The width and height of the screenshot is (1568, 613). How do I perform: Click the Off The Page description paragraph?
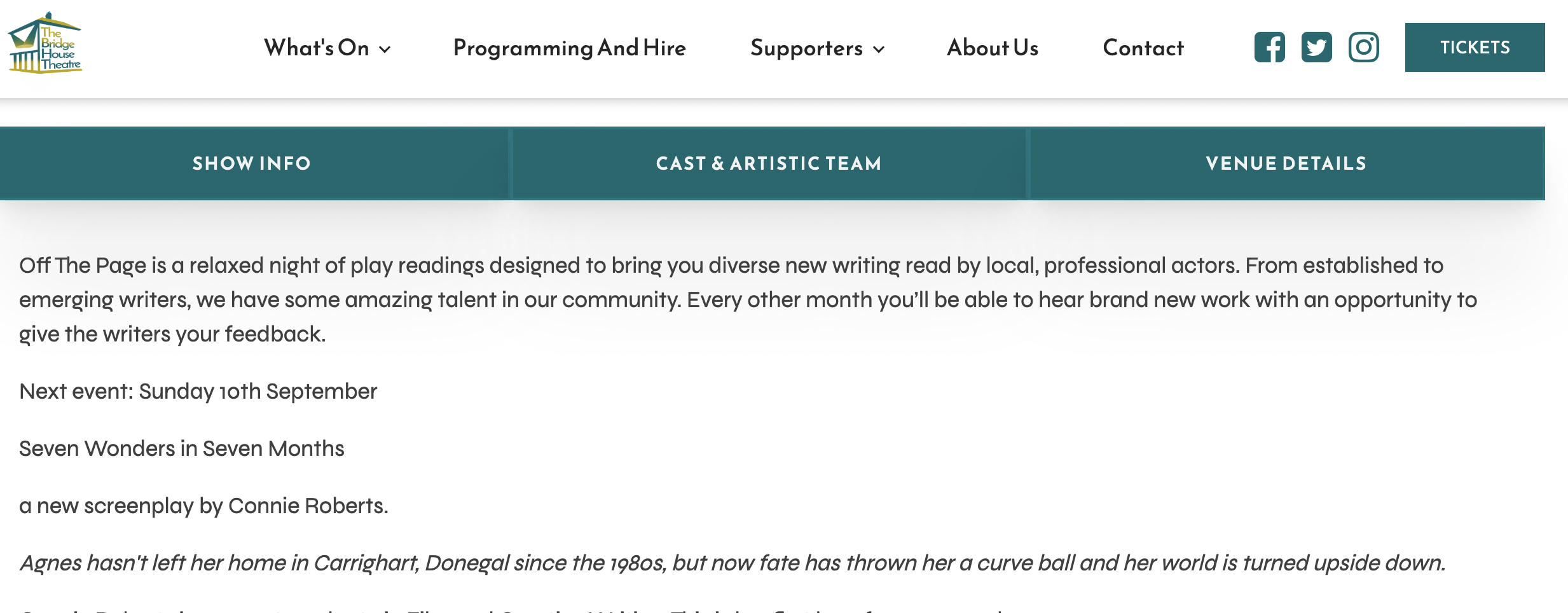731,300
